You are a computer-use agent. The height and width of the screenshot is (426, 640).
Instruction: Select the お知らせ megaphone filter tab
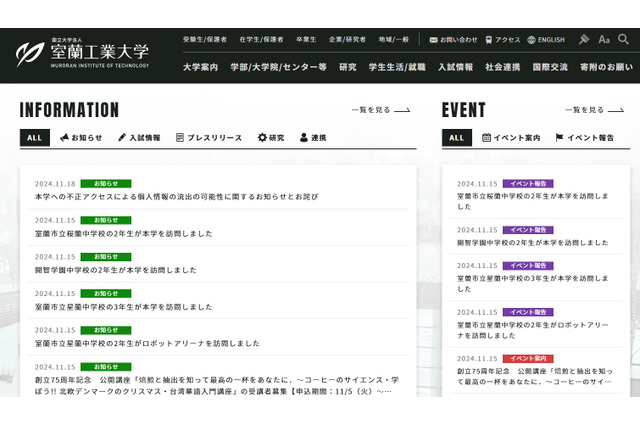(81, 138)
